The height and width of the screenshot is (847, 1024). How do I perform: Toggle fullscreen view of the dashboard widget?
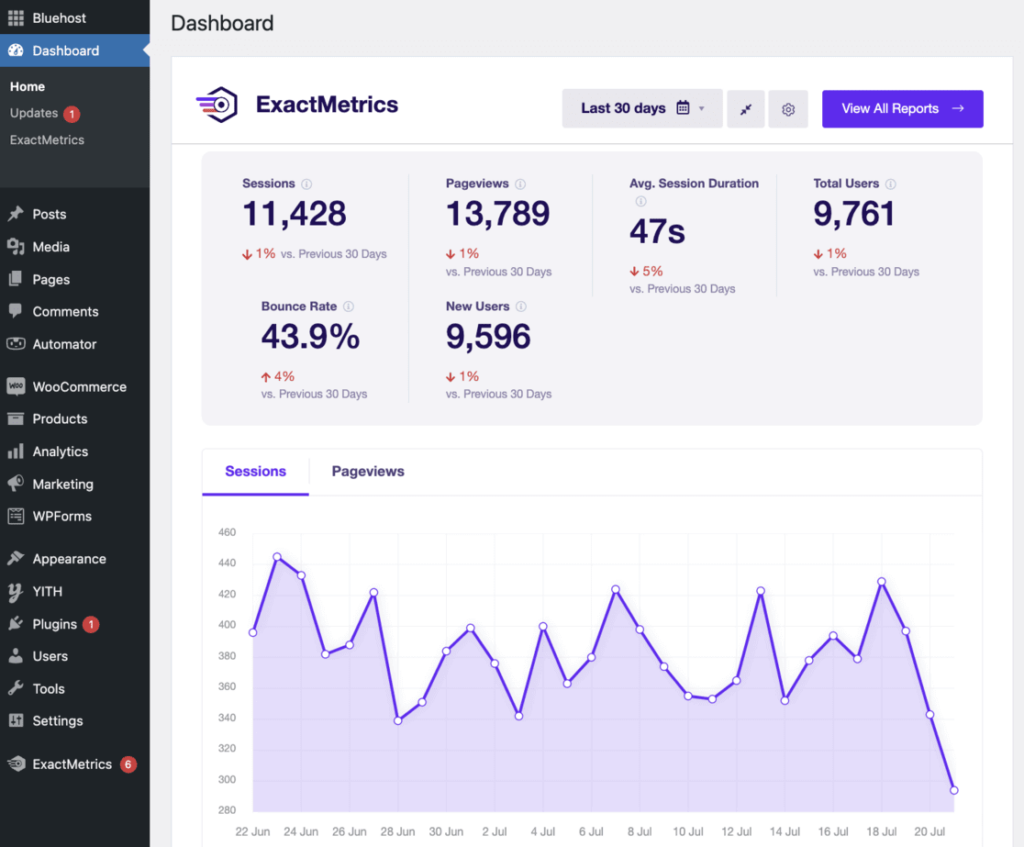coord(745,108)
